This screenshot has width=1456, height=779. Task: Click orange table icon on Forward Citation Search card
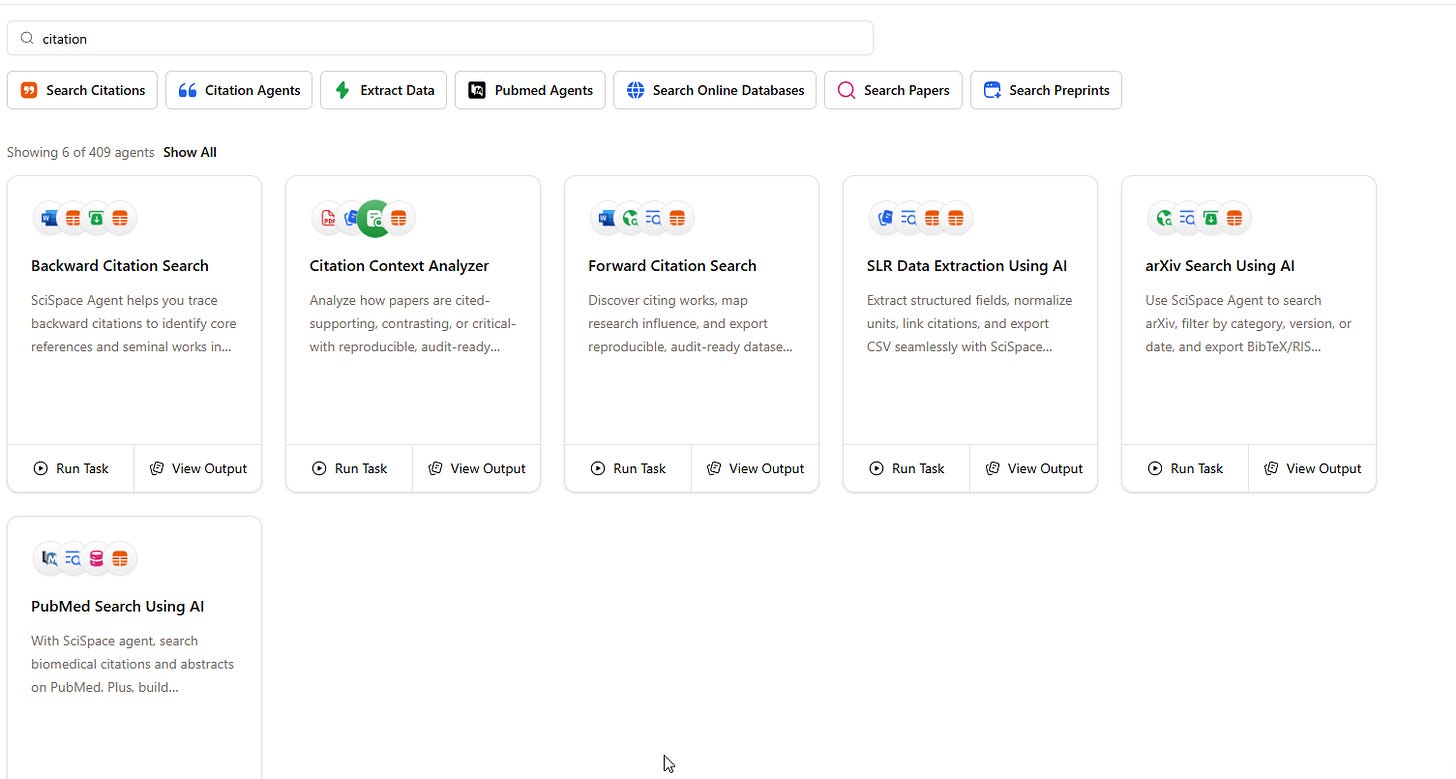pos(677,218)
